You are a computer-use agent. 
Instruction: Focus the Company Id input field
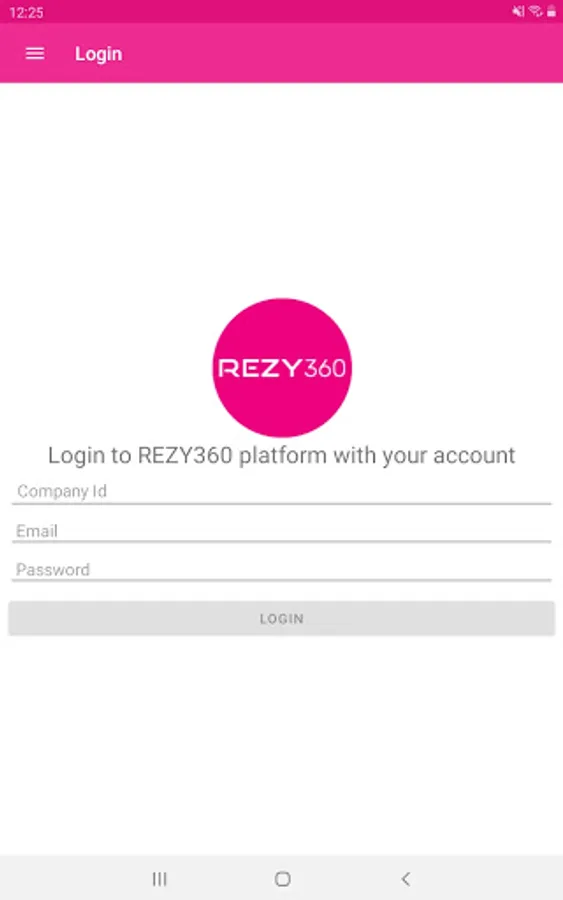click(x=282, y=492)
